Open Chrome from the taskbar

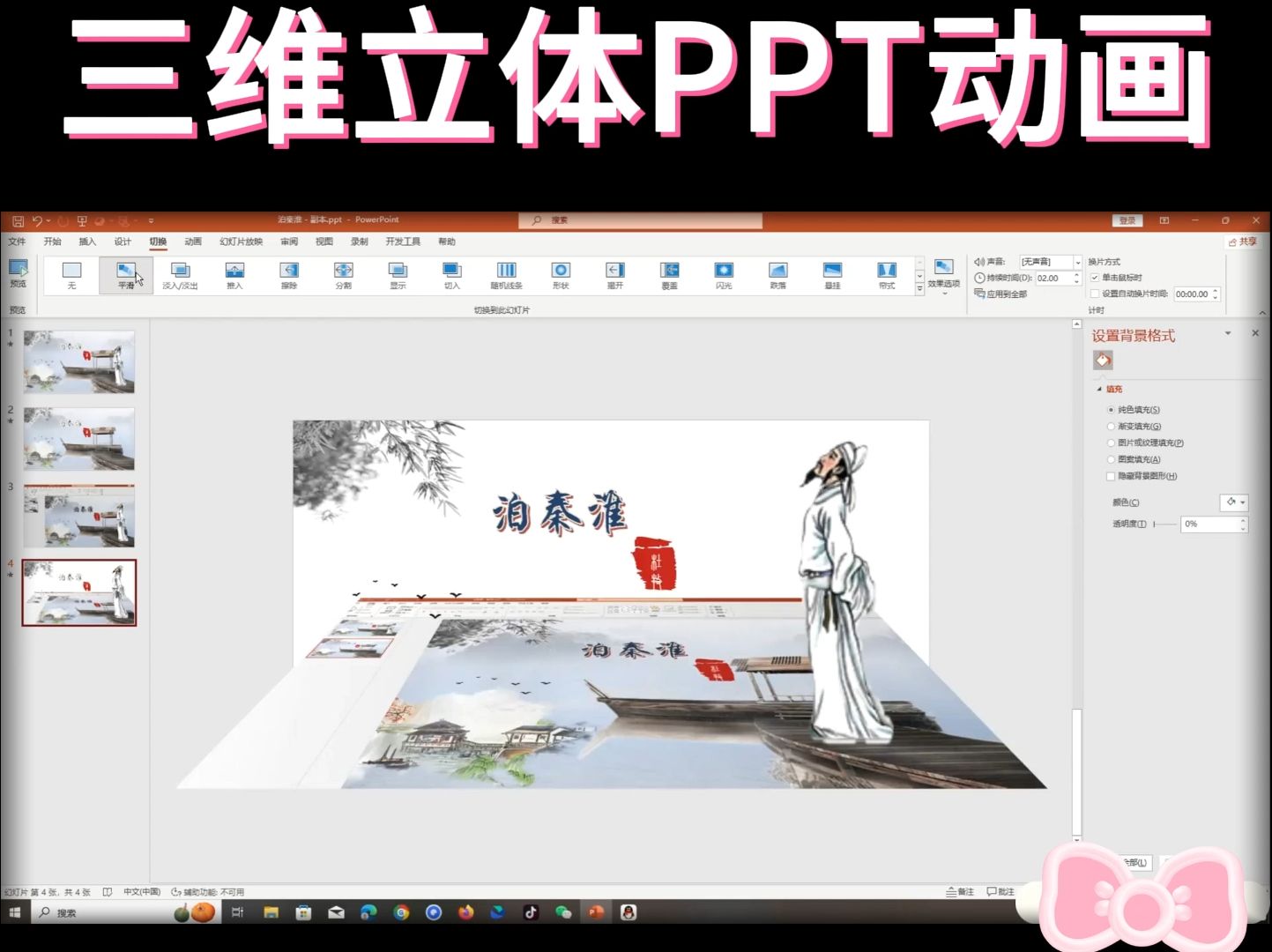point(401,912)
